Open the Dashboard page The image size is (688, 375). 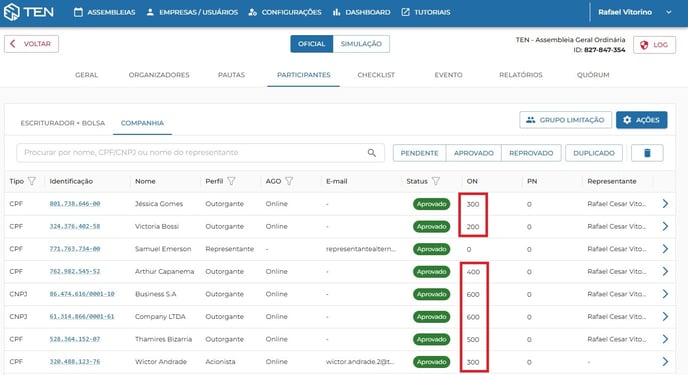pos(361,12)
